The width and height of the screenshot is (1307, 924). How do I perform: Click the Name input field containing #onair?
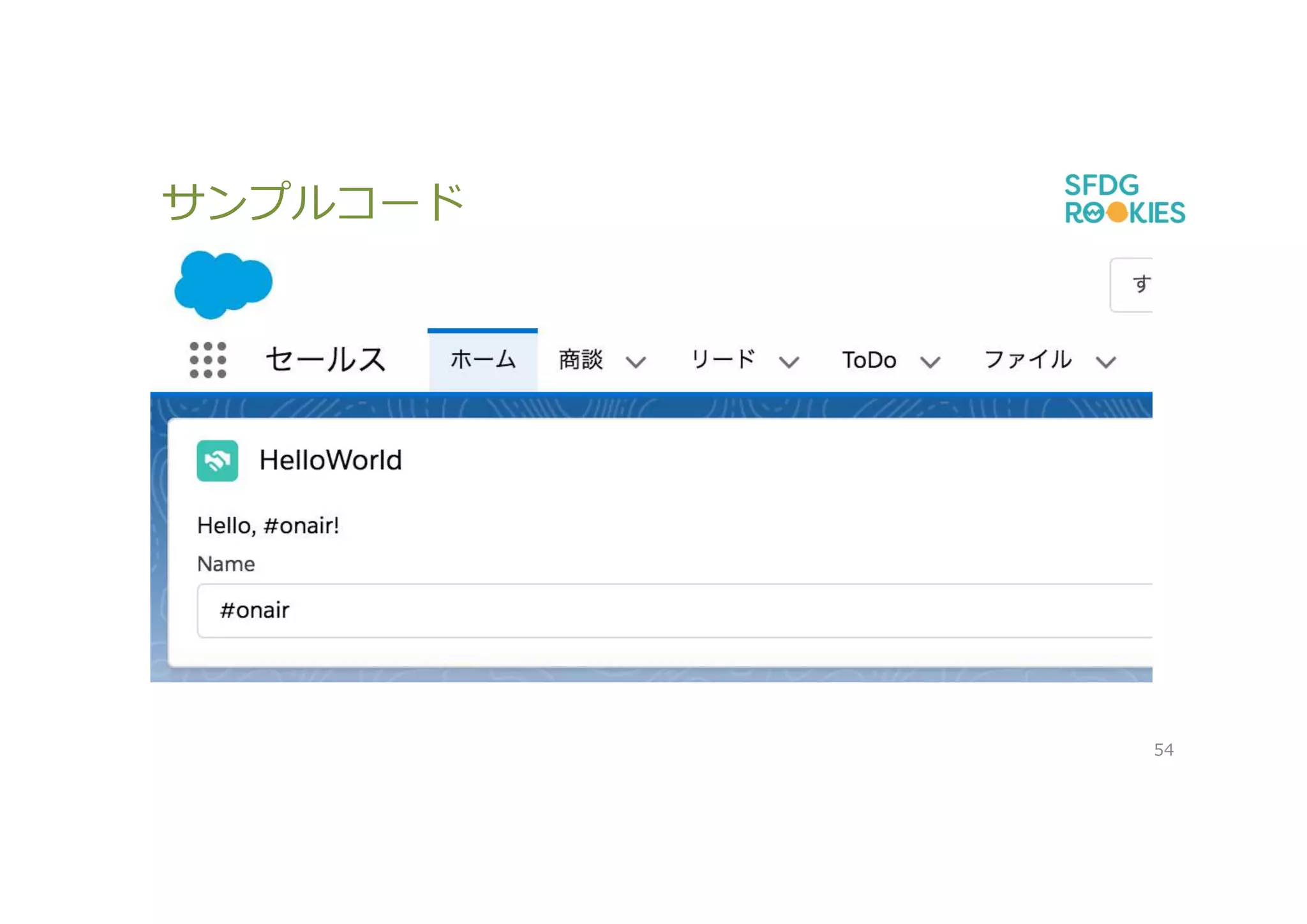(675, 611)
